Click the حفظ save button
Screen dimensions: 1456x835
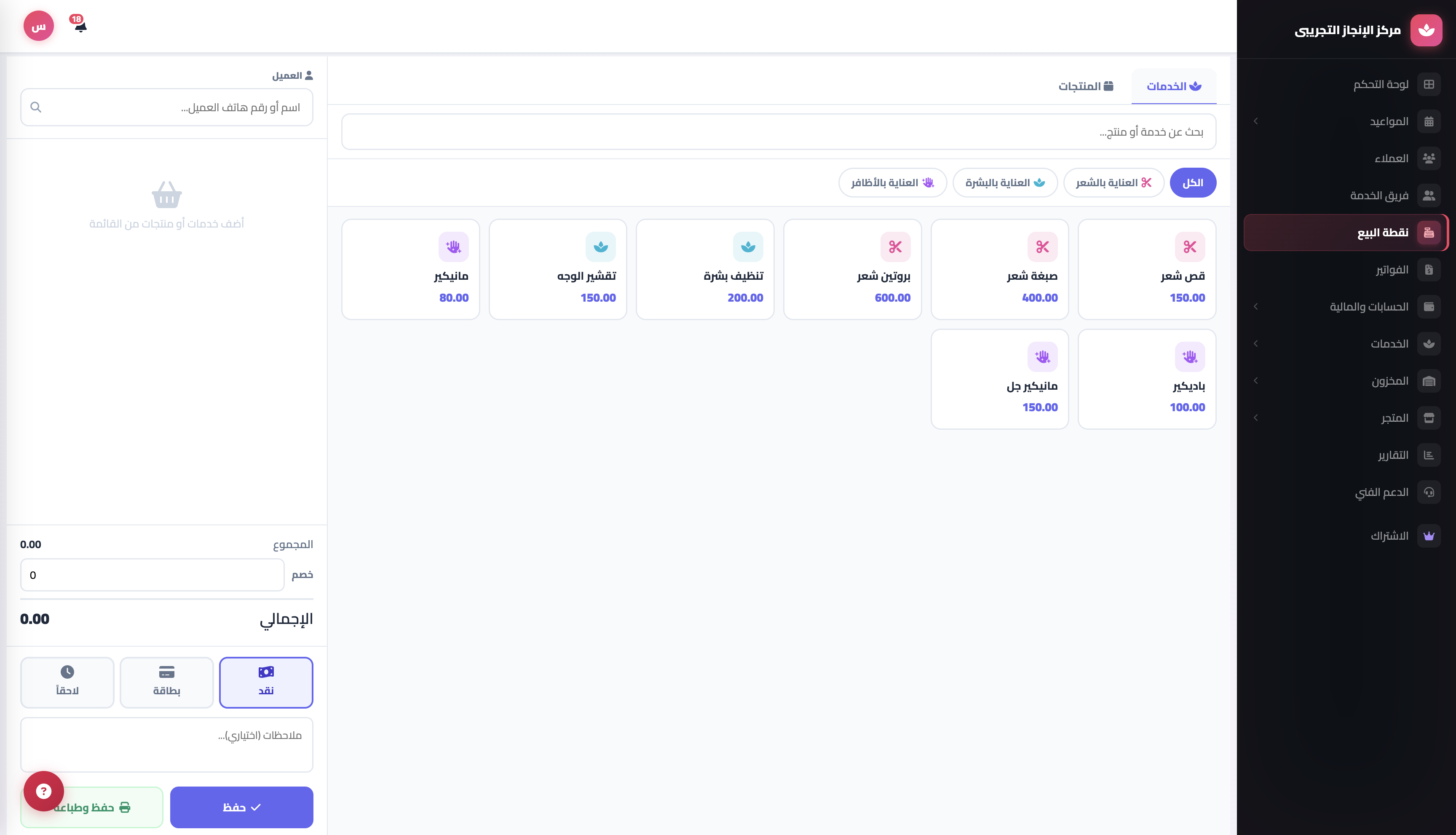(x=241, y=807)
